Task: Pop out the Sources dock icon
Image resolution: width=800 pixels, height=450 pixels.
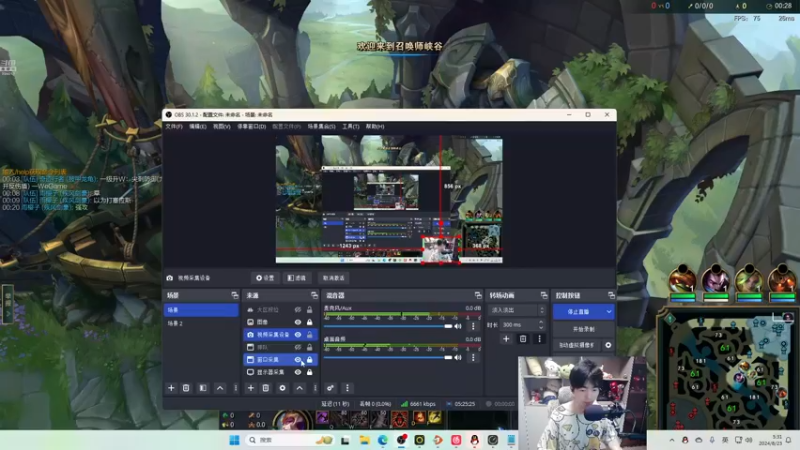Action: (314, 295)
